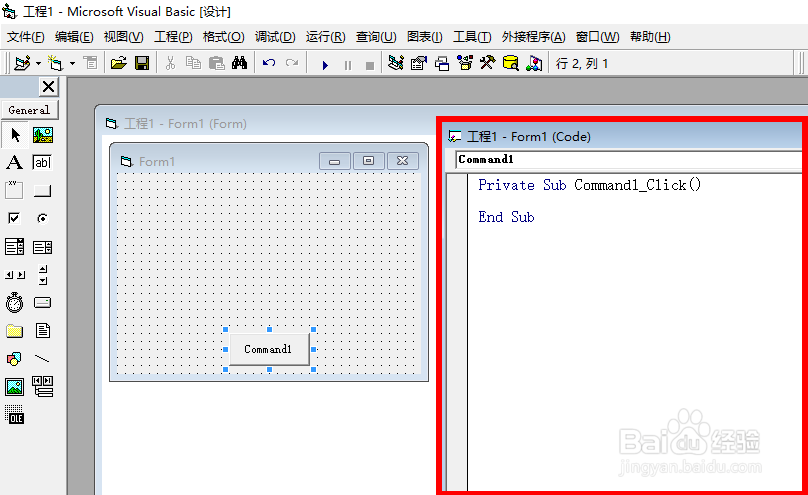The image size is (808, 495).
Task: Select the Image control tool
Action: tap(14, 387)
